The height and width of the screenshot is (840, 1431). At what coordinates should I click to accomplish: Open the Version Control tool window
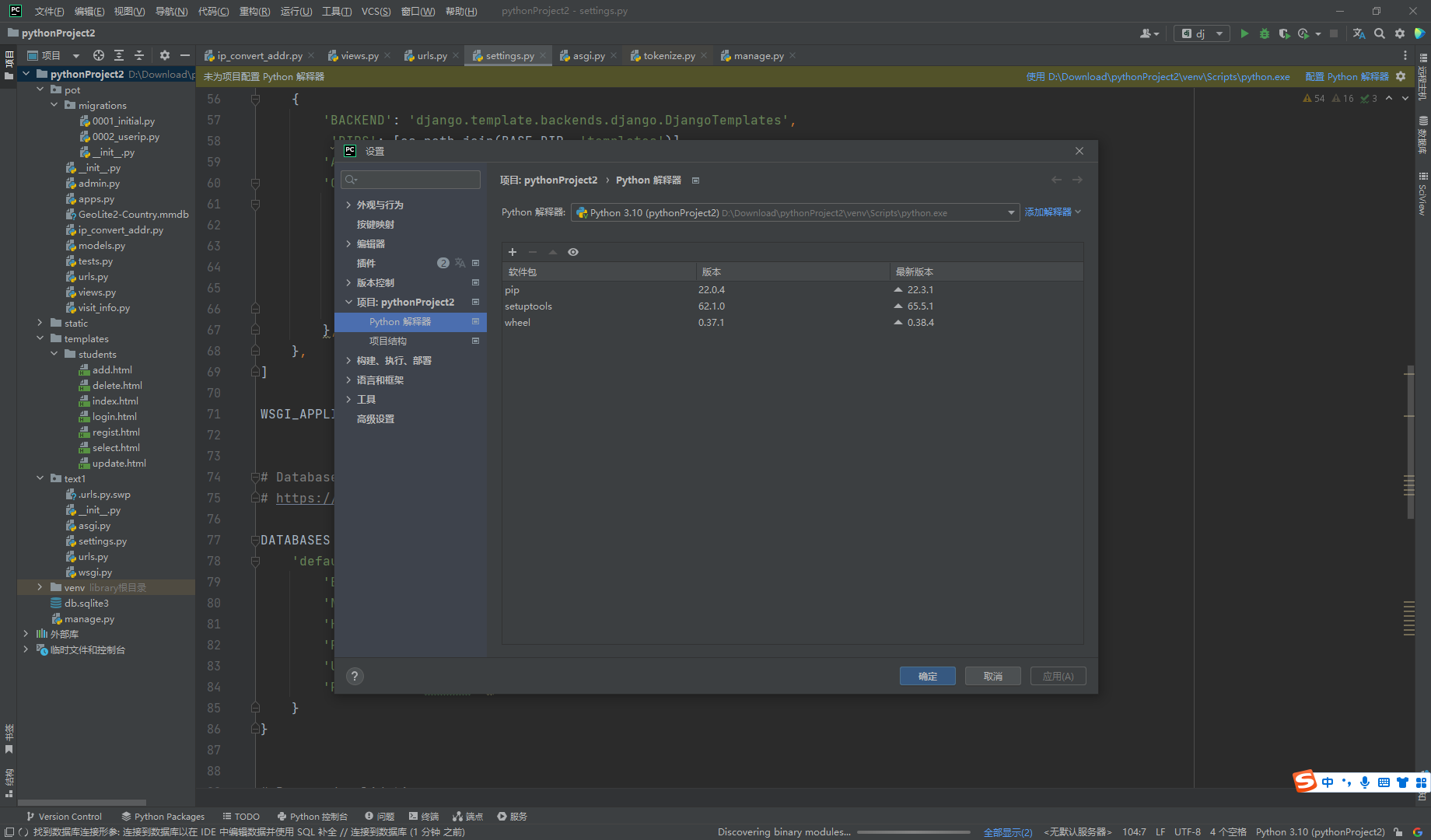(64, 816)
